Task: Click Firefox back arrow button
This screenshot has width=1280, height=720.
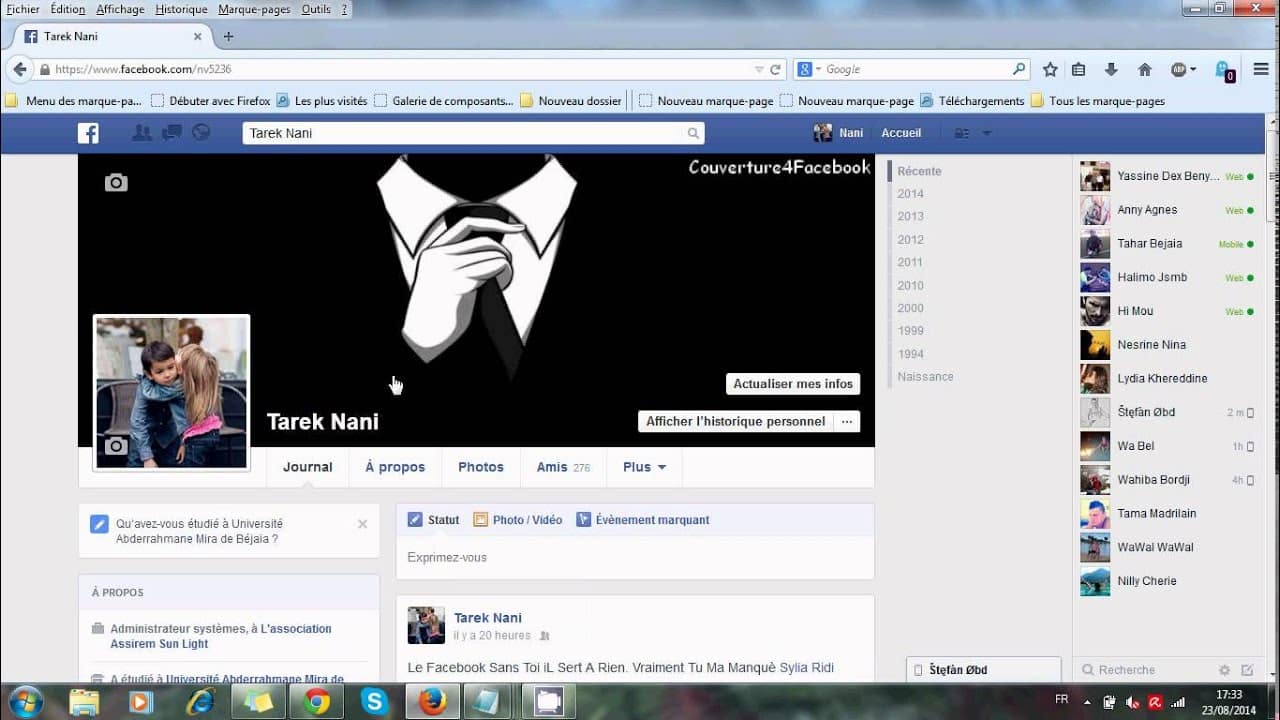Action: coord(20,69)
